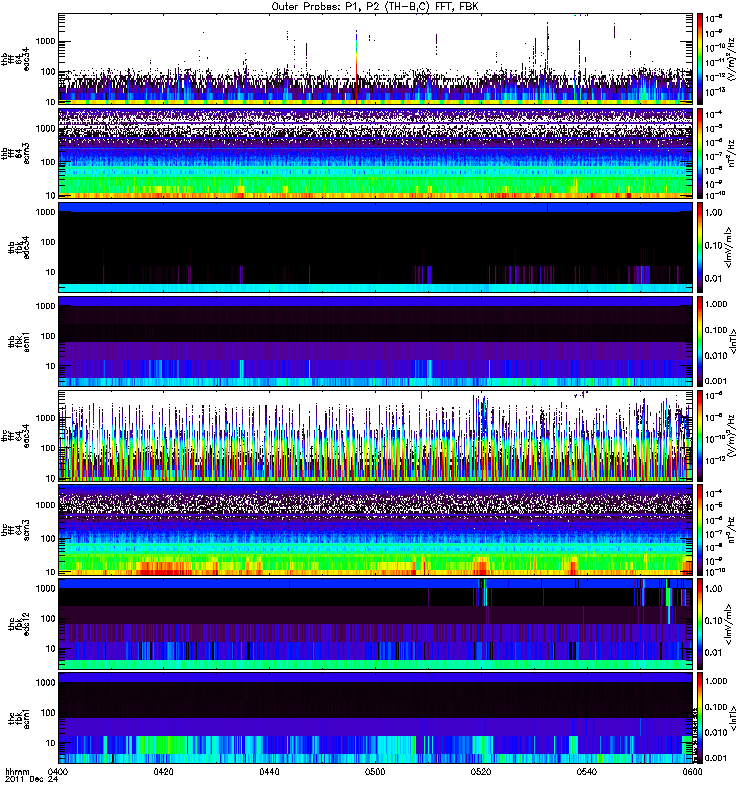Click the 1.00 value on thb fbk edc34 color bar
The image size is (750, 800).
click(x=713, y=212)
